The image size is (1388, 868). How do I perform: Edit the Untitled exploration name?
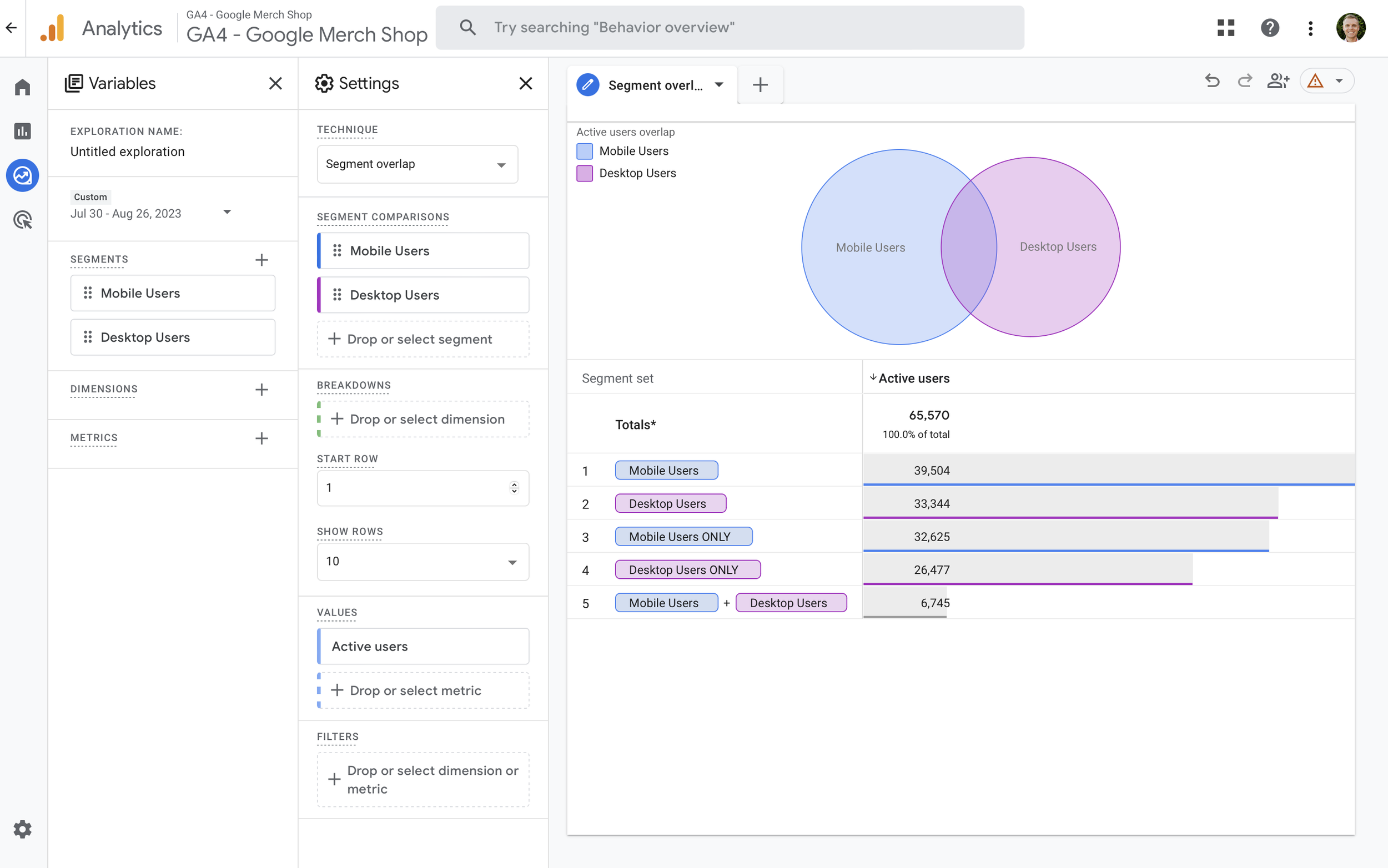click(x=128, y=152)
